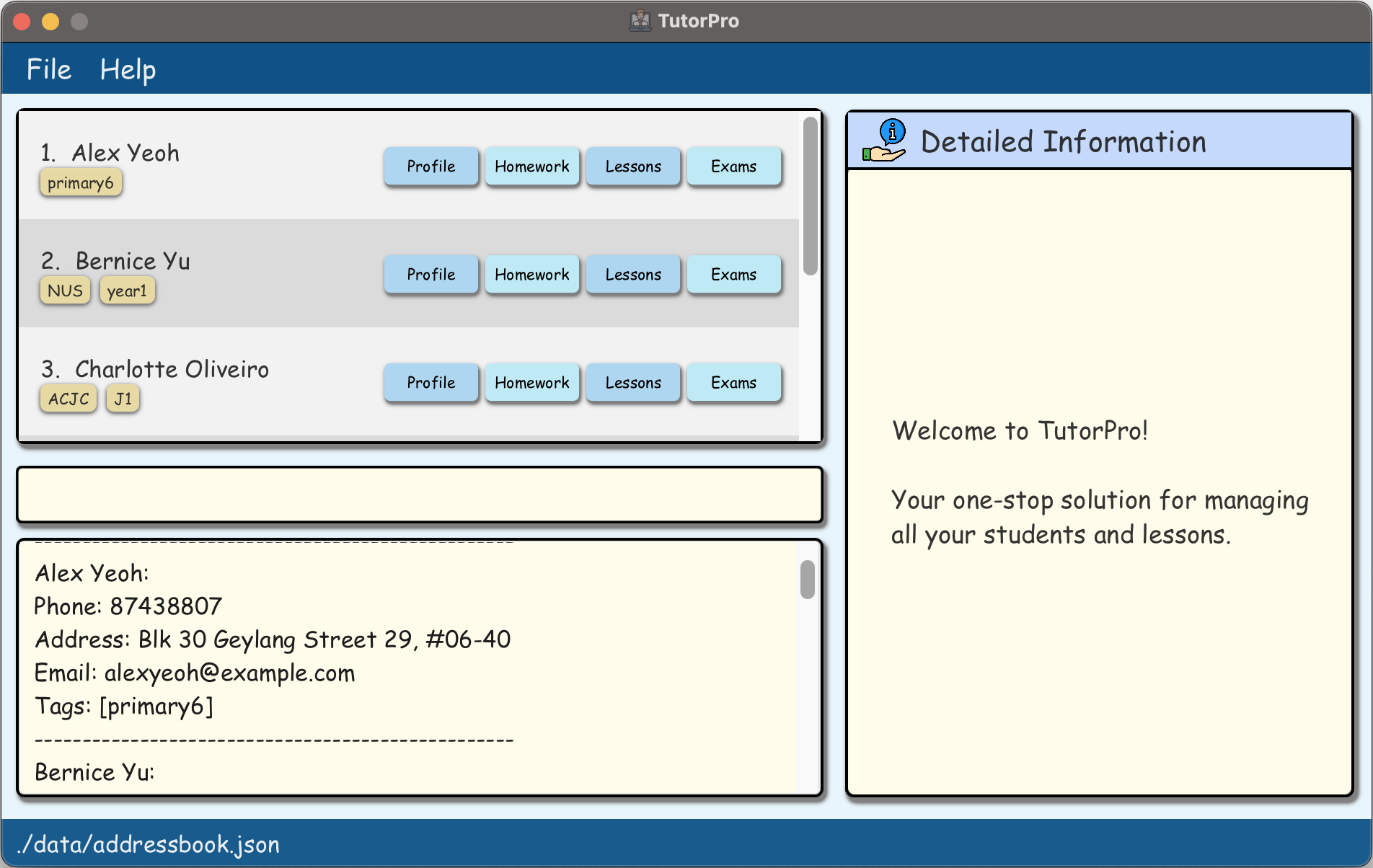Viewport: 1373px width, 868px height.
Task: Show Alex Yeoh's Exams
Action: 734,167
